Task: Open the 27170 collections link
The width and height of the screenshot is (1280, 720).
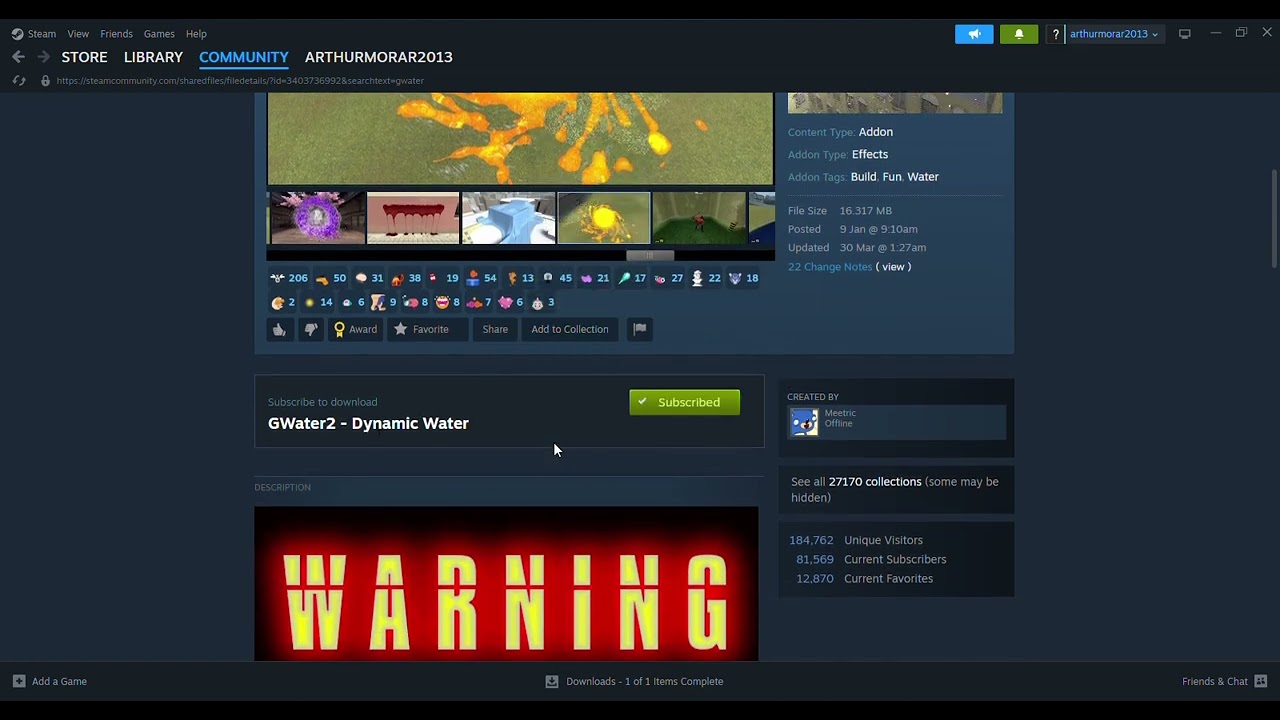Action: coord(875,482)
